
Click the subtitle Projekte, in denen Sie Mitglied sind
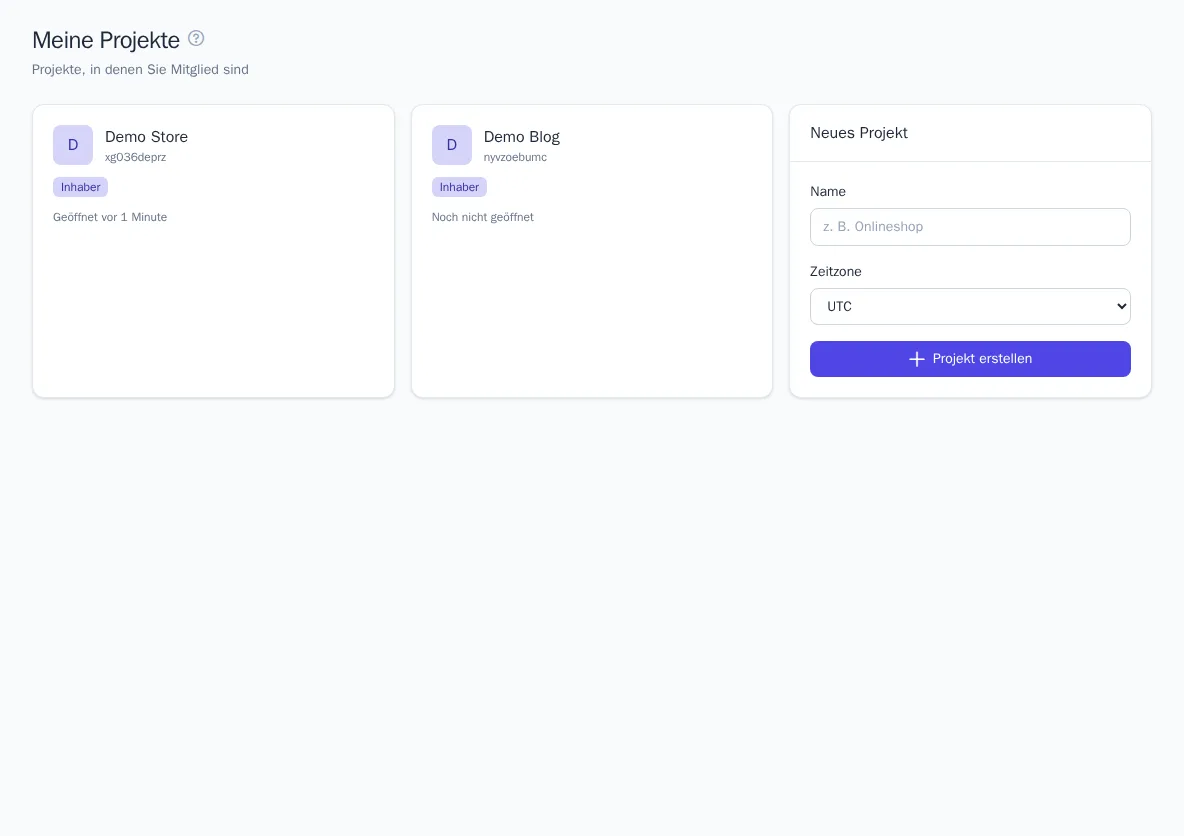(x=140, y=69)
